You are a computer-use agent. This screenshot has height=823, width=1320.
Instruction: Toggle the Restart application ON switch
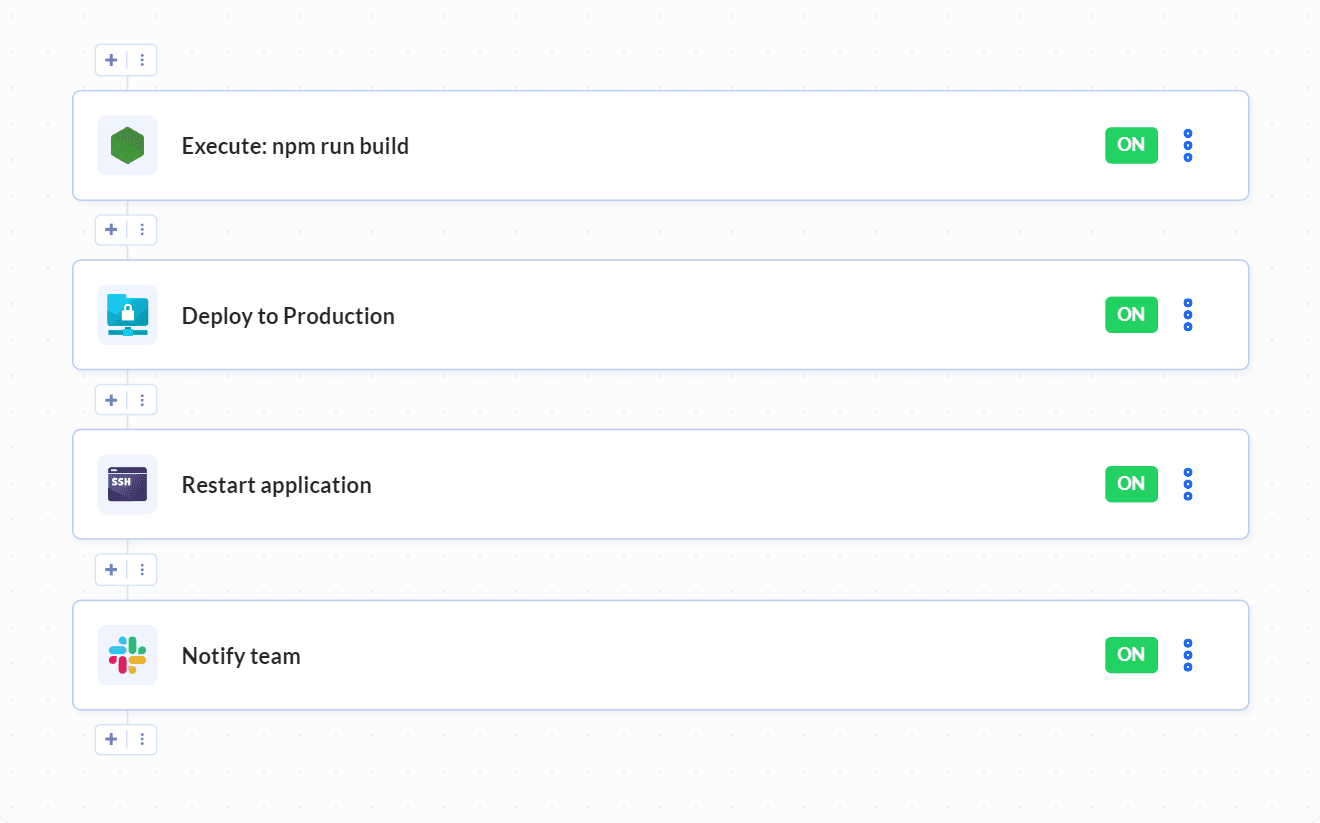tap(1131, 484)
